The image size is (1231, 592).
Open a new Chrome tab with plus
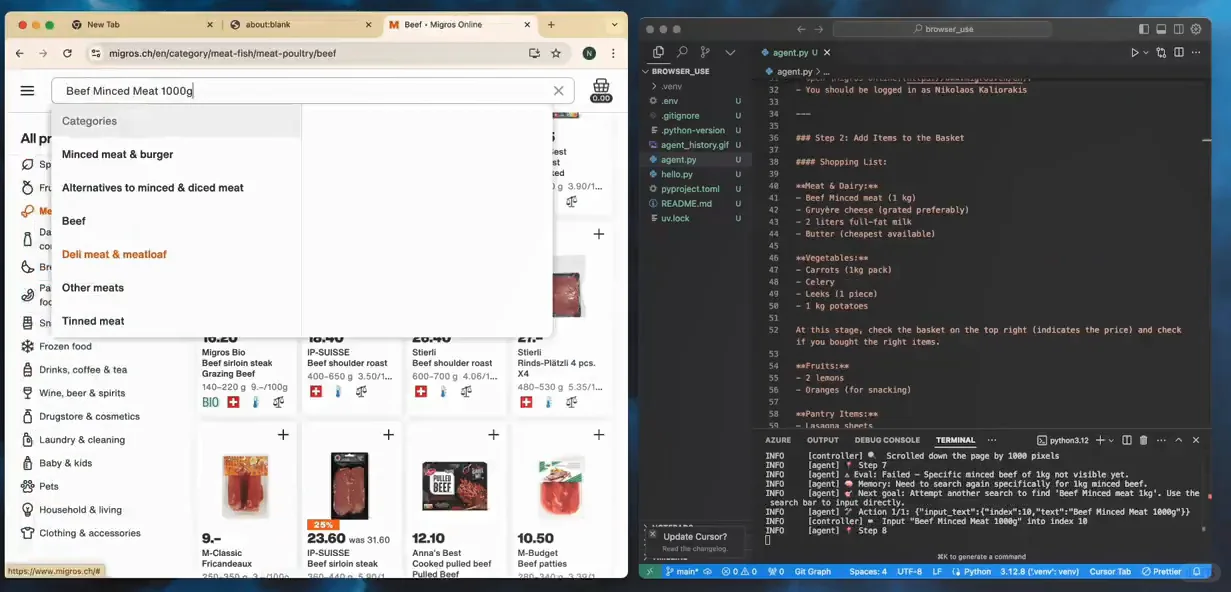click(x=550, y=24)
